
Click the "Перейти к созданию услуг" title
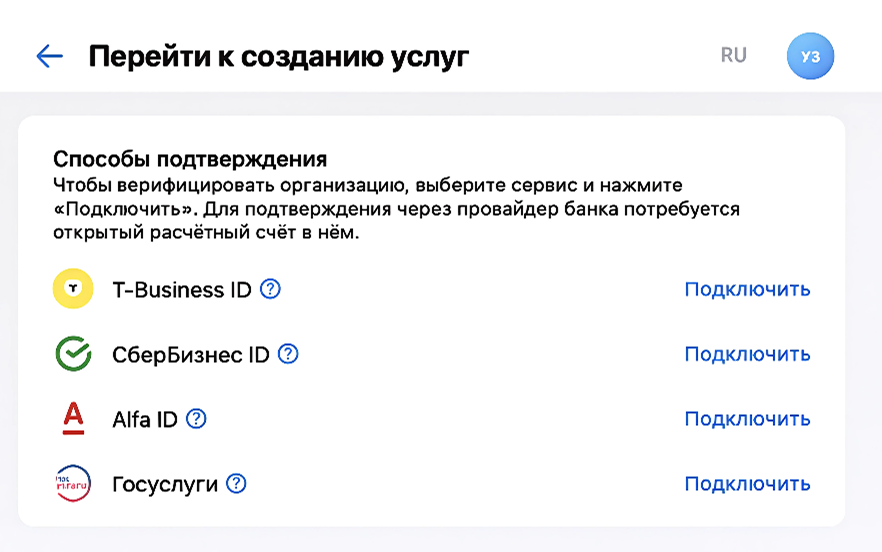click(x=278, y=56)
